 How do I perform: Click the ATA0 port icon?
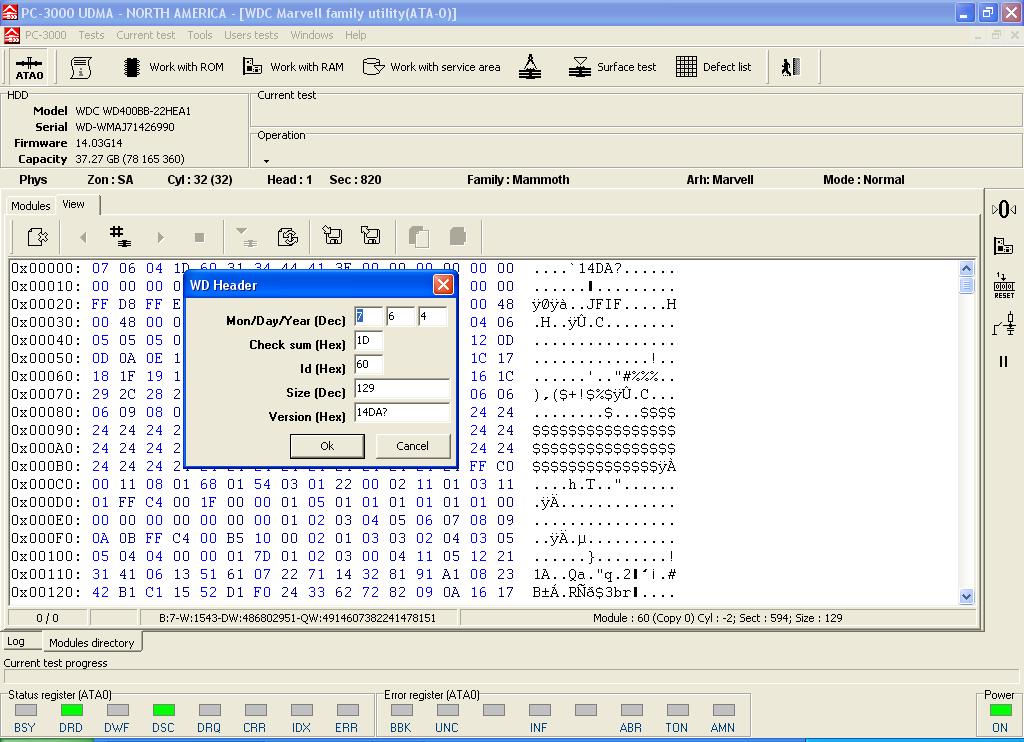point(29,67)
